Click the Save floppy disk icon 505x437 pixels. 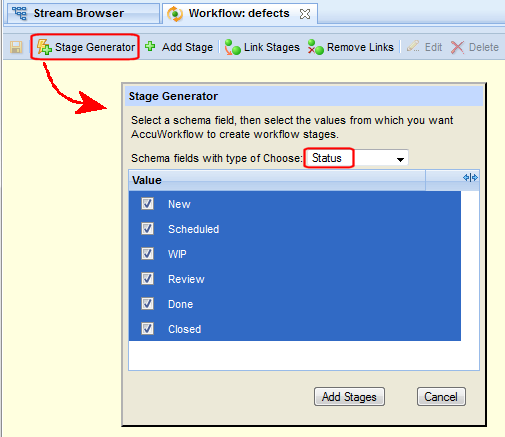pyautogui.click(x=16, y=47)
